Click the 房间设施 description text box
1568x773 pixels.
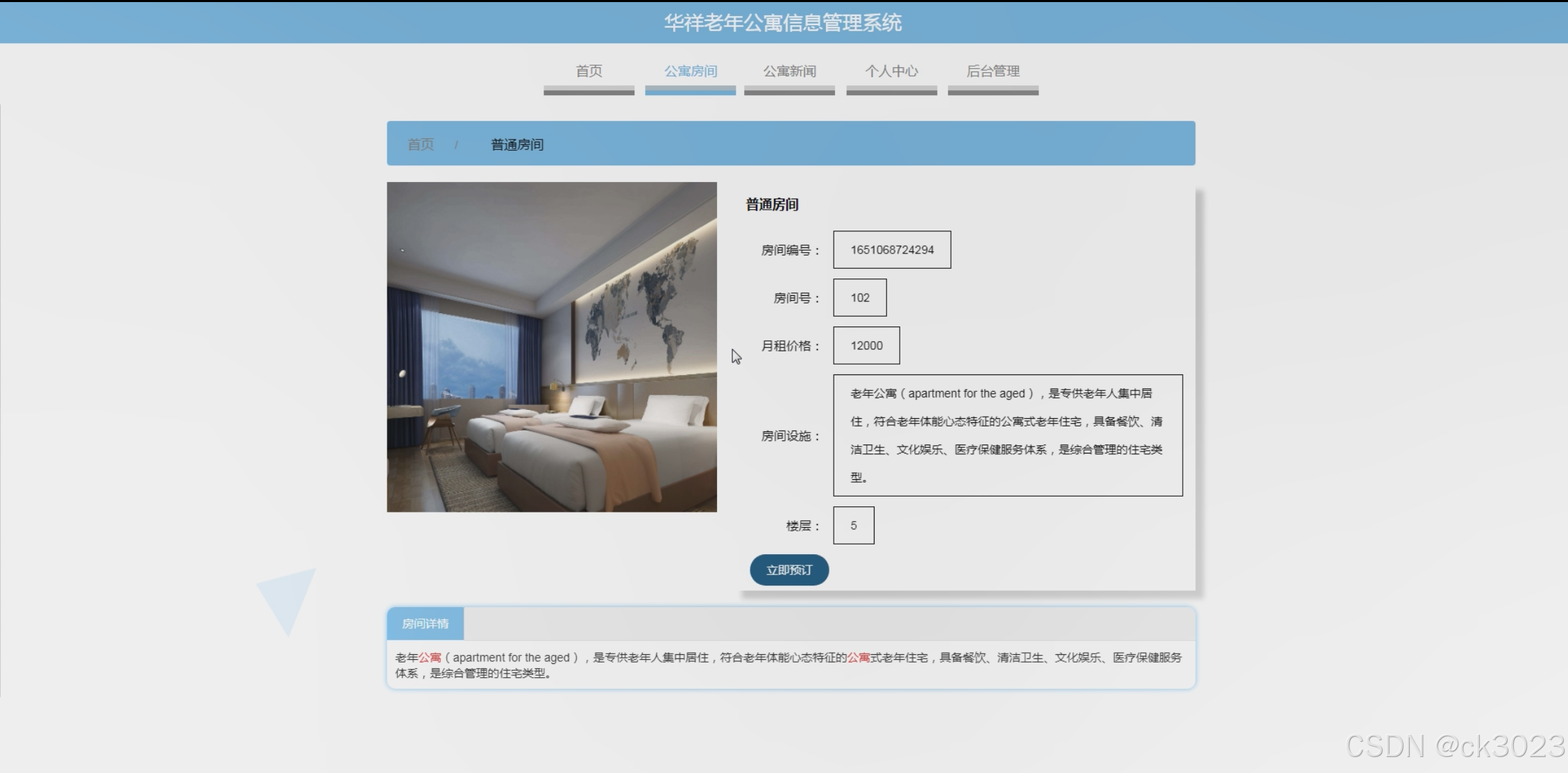point(1007,435)
